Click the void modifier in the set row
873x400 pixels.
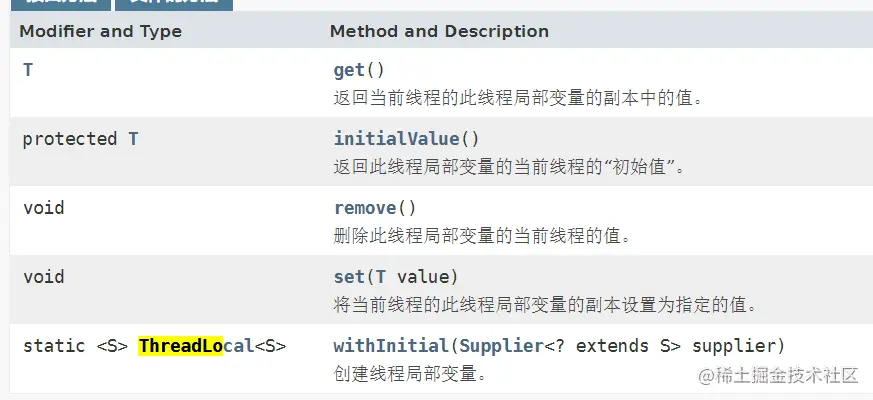click(43, 276)
